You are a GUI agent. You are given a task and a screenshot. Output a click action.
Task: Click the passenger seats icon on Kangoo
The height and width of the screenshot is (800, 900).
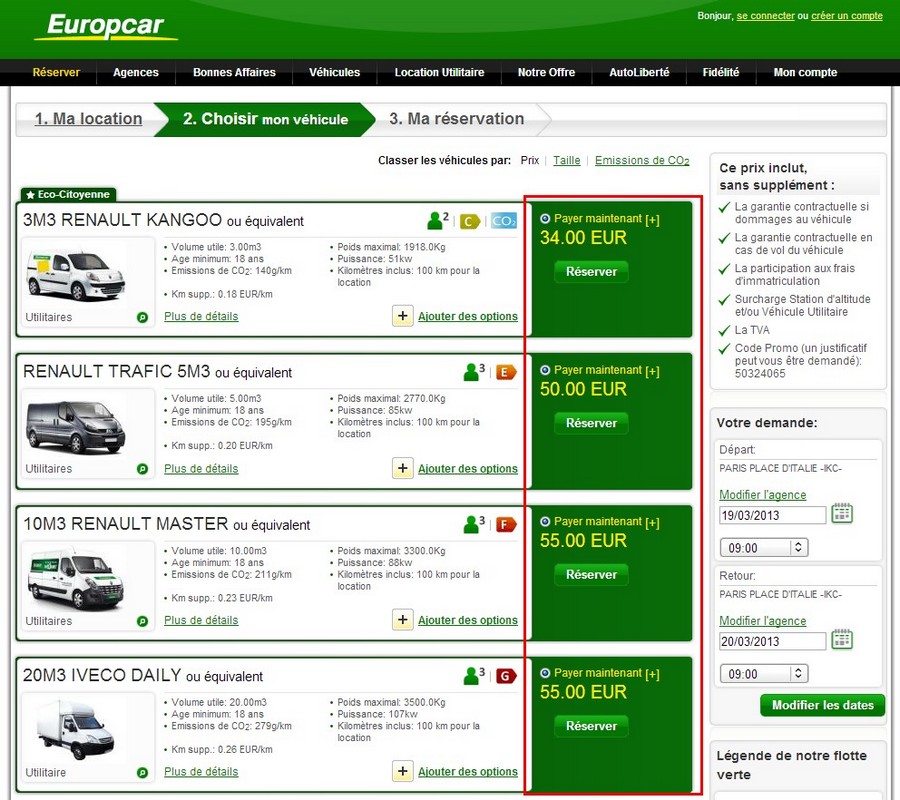pyautogui.click(x=438, y=220)
